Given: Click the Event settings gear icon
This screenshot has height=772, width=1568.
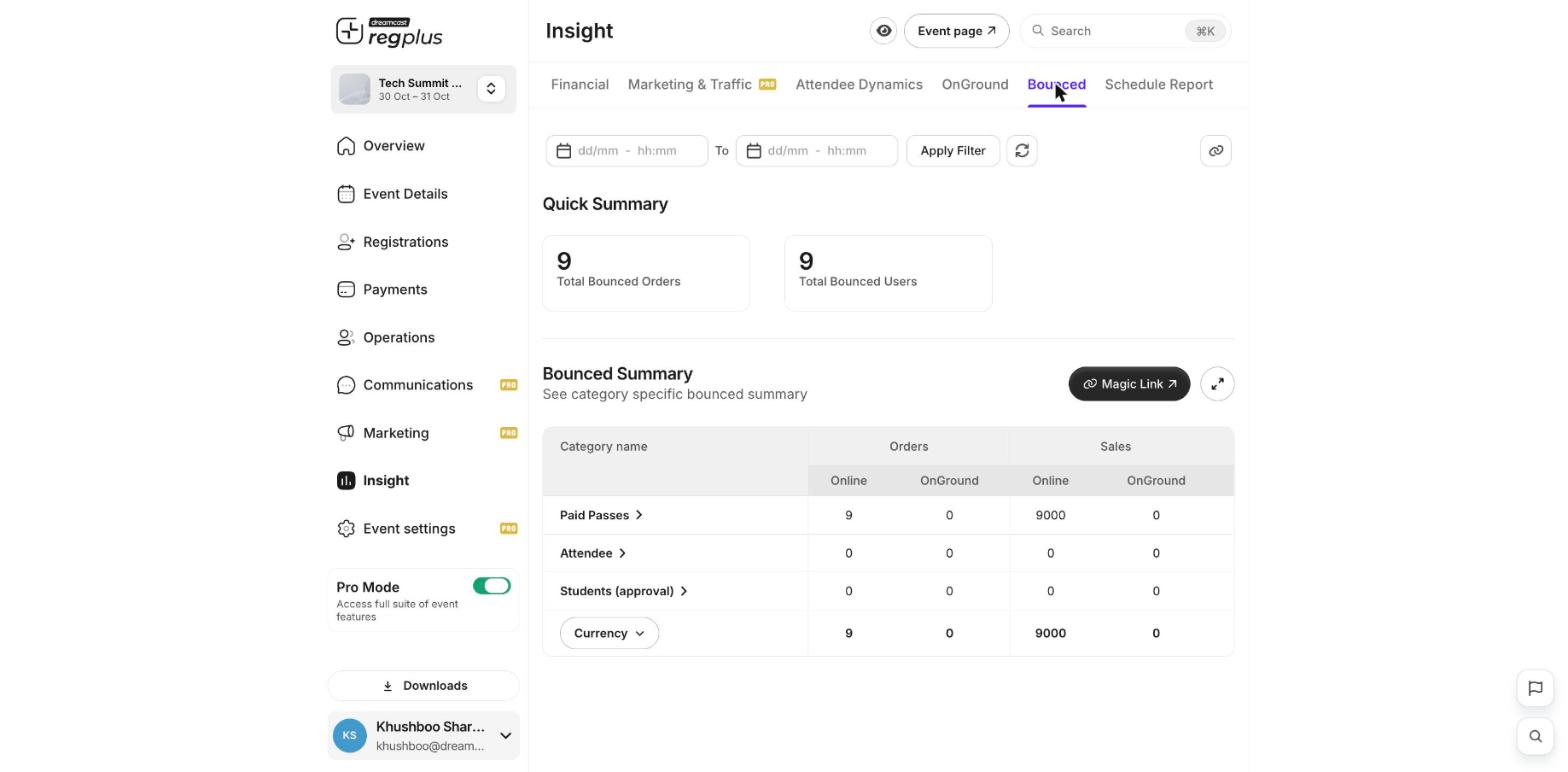Looking at the screenshot, I should click(x=346, y=529).
